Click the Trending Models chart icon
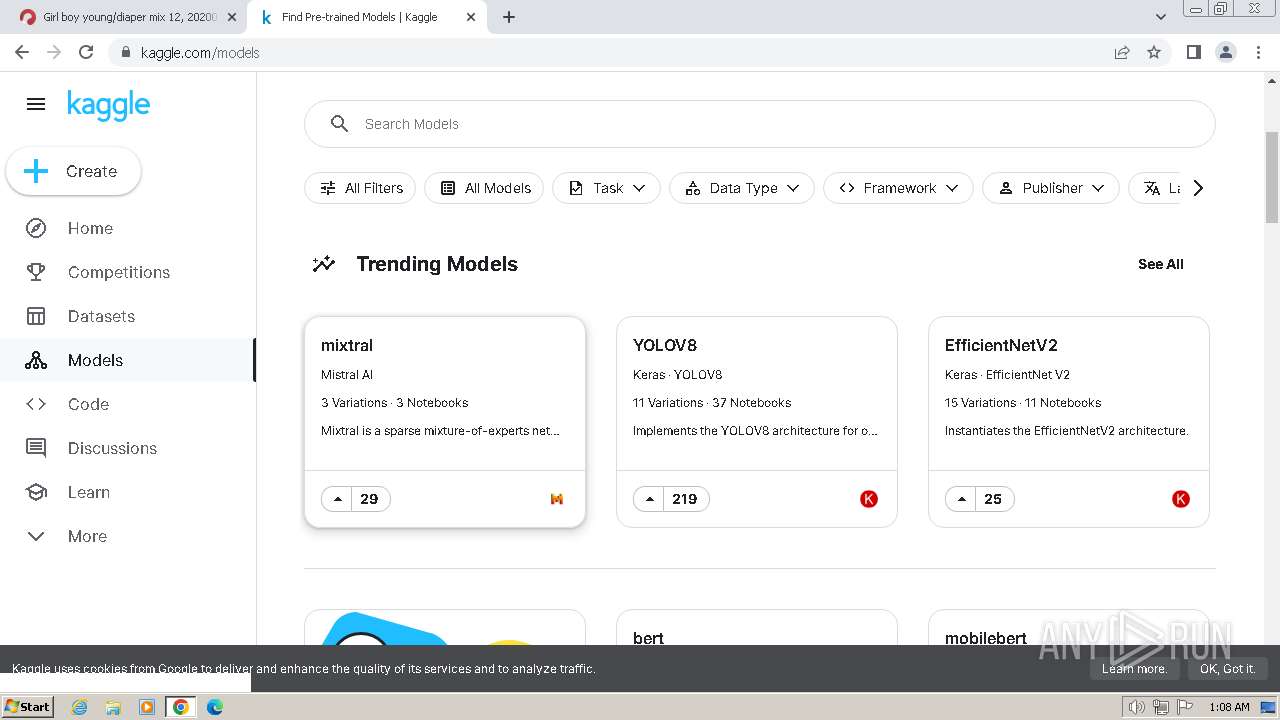This screenshot has height=720, width=1280. pyautogui.click(x=323, y=264)
